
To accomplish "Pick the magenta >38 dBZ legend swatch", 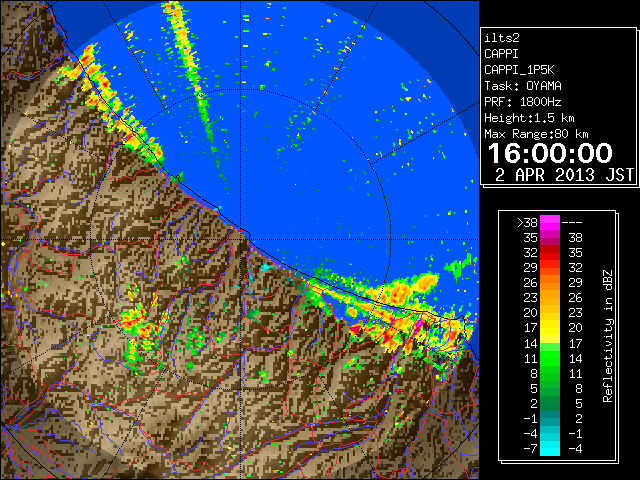I will point(550,223).
